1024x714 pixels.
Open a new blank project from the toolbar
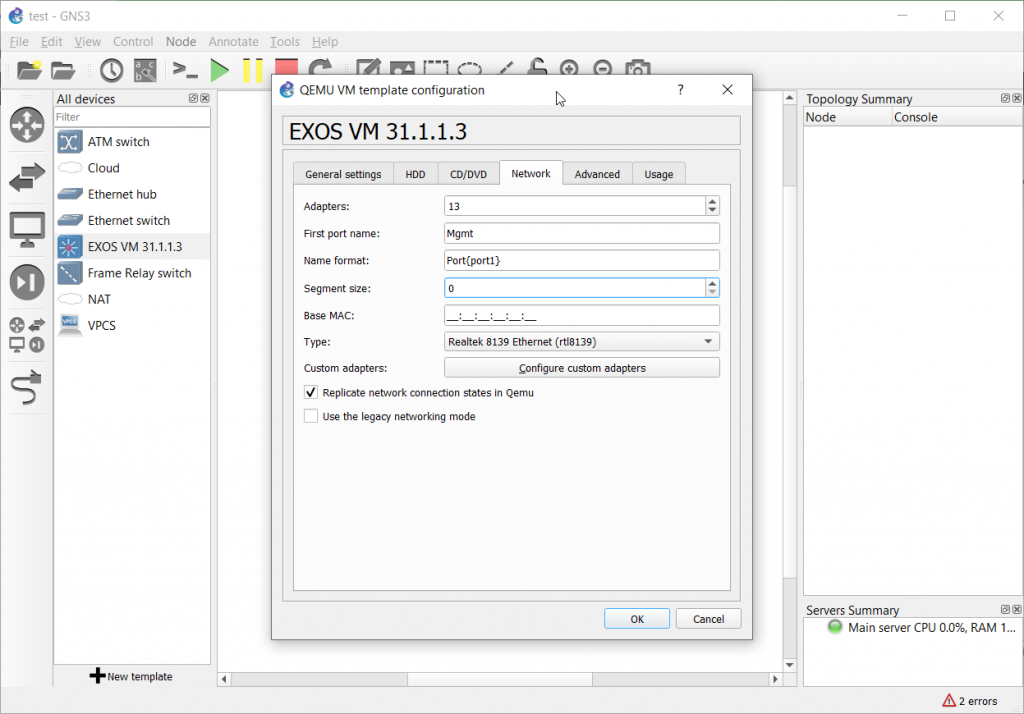[29, 69]
